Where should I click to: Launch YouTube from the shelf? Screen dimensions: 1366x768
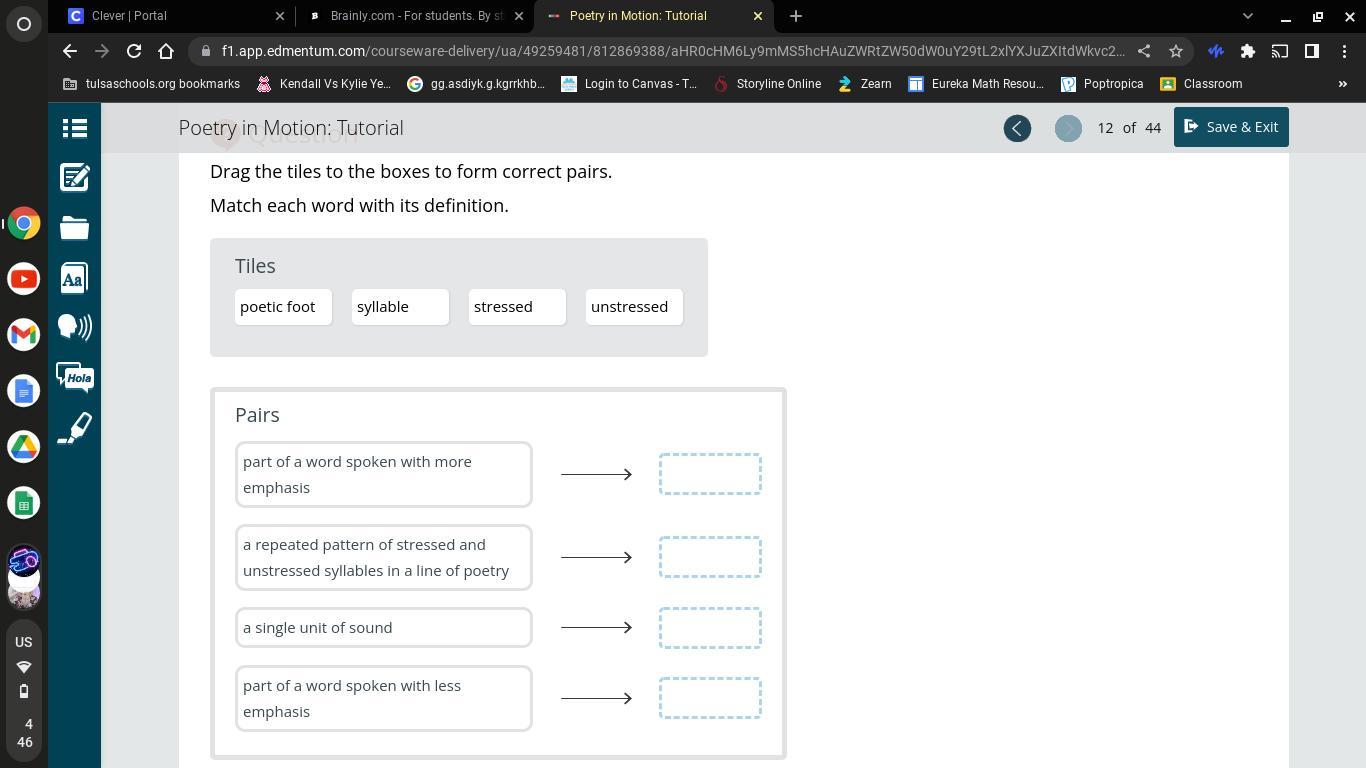pos(24,279)
